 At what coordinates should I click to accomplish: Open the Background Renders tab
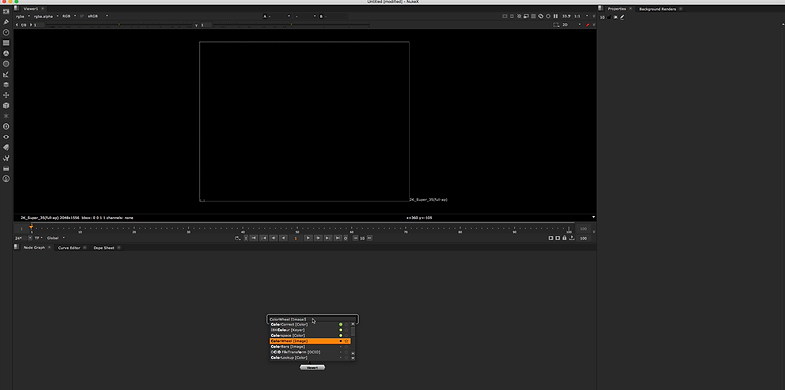click(x=657, y=9)
